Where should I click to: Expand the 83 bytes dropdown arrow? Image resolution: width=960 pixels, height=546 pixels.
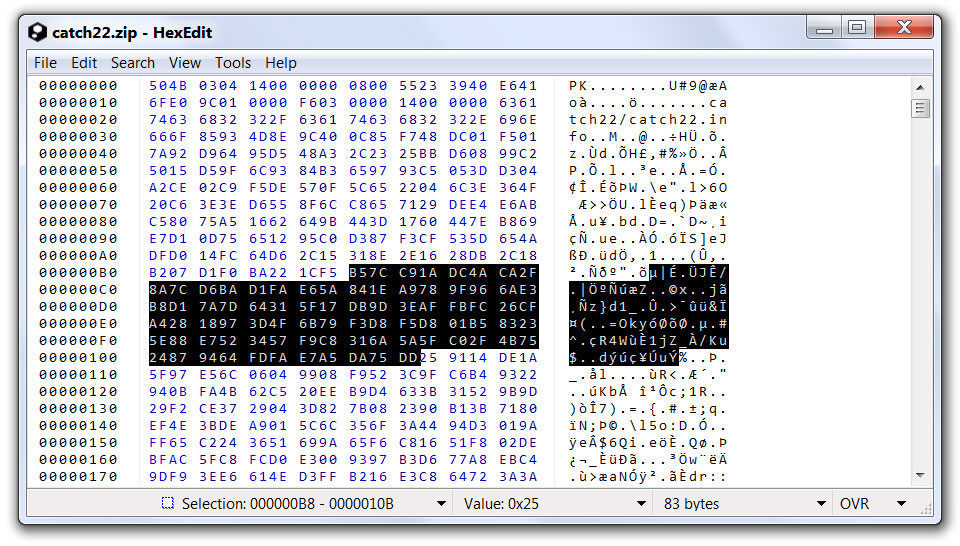821,504
